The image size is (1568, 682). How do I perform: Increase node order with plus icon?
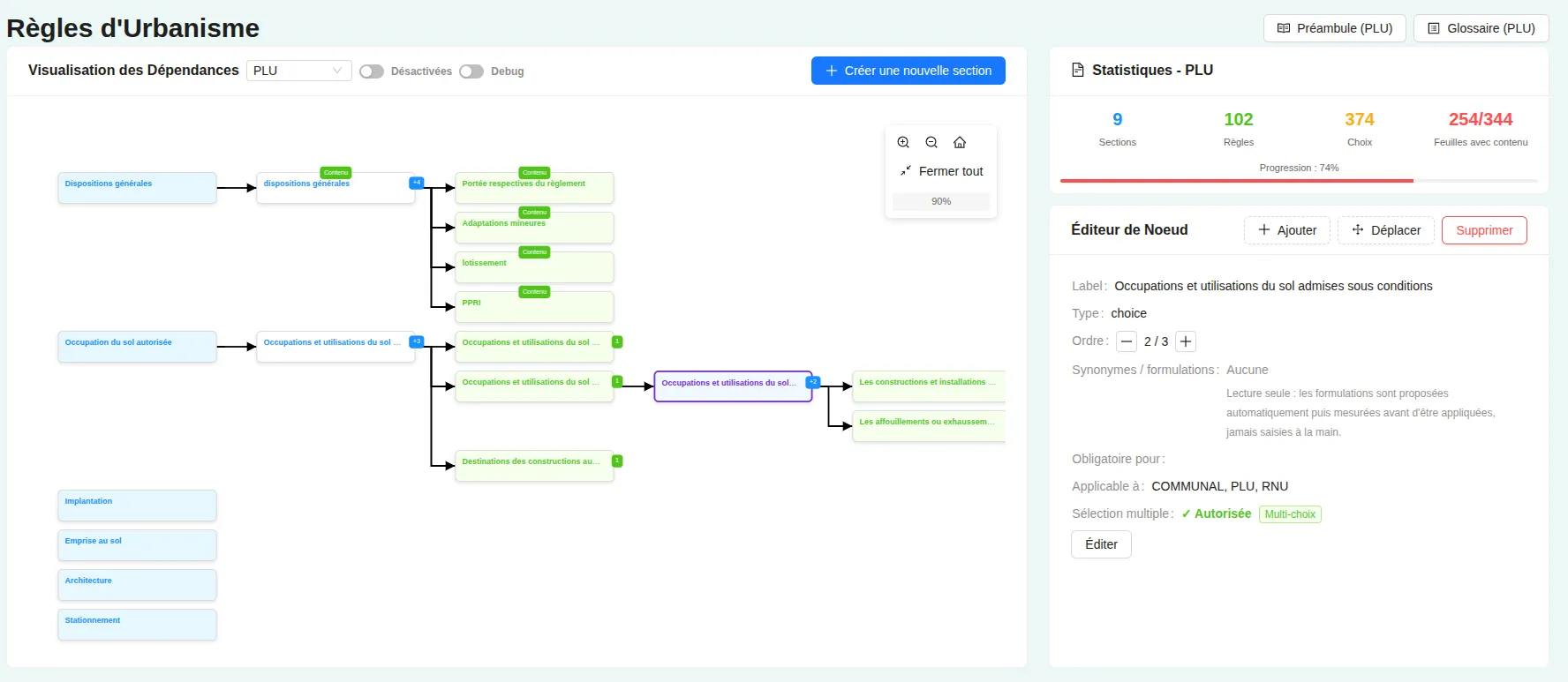point(1186,341)
